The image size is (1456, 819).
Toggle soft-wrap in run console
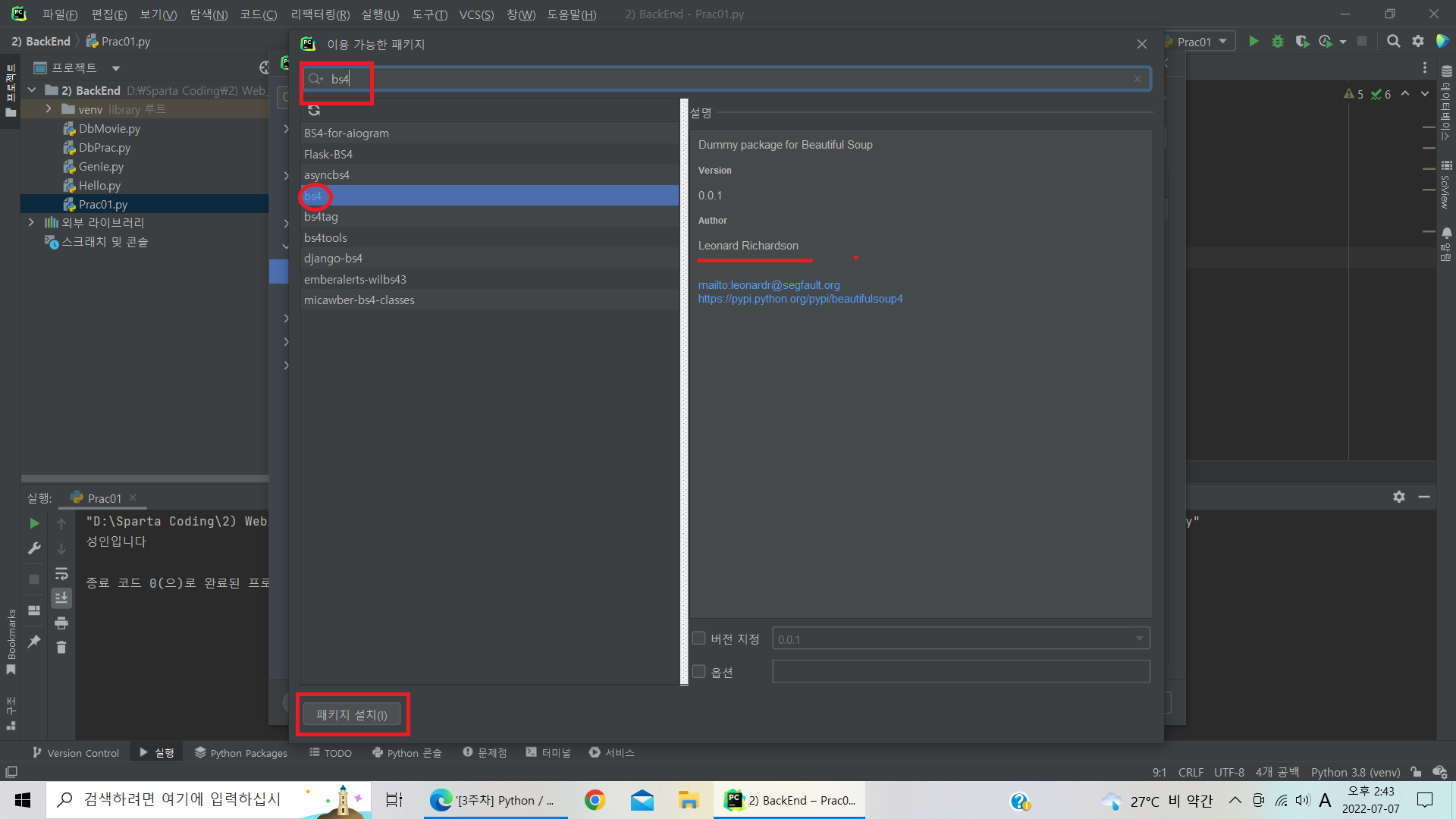[61, 574]
